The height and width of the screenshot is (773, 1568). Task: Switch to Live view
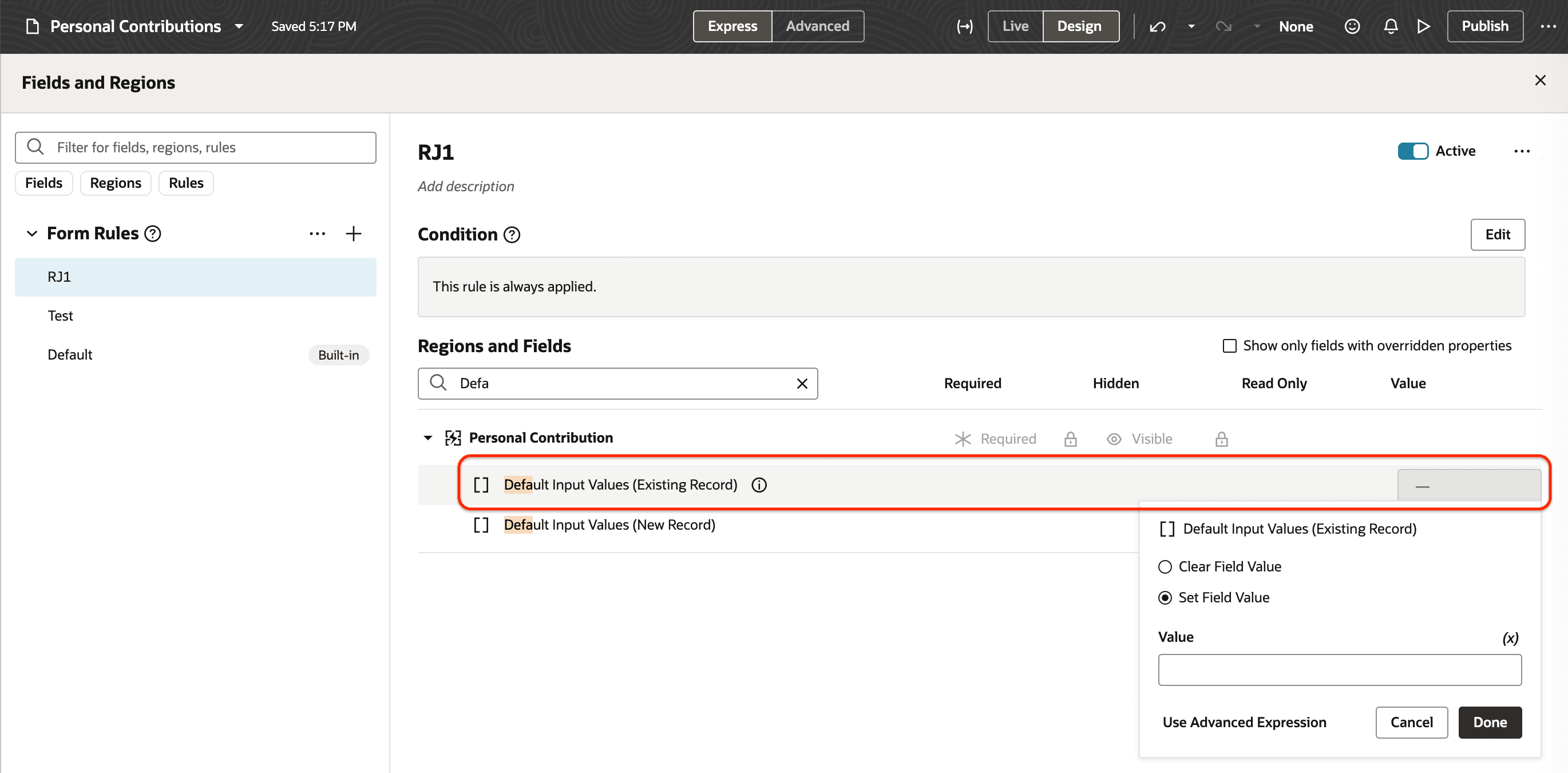click(1015, 26)
